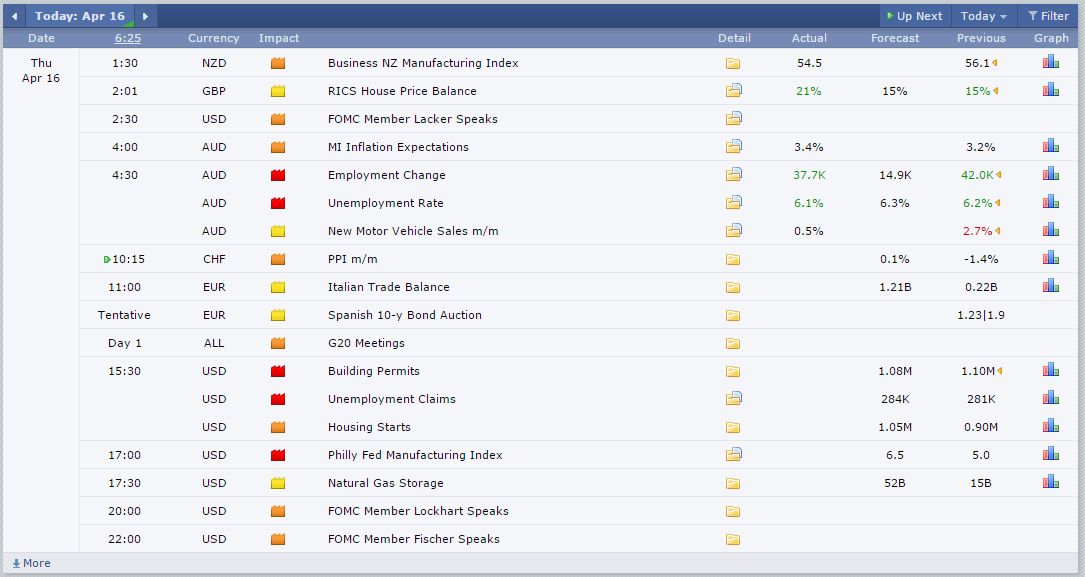
Task: Click revision arrow beside Employment Change previous 42.0K
Action: [x=999, y=175]
